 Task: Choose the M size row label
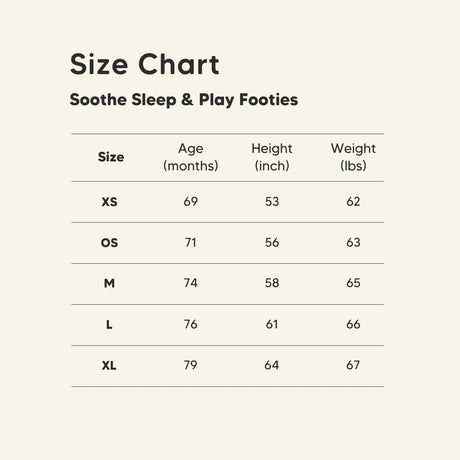109,283
